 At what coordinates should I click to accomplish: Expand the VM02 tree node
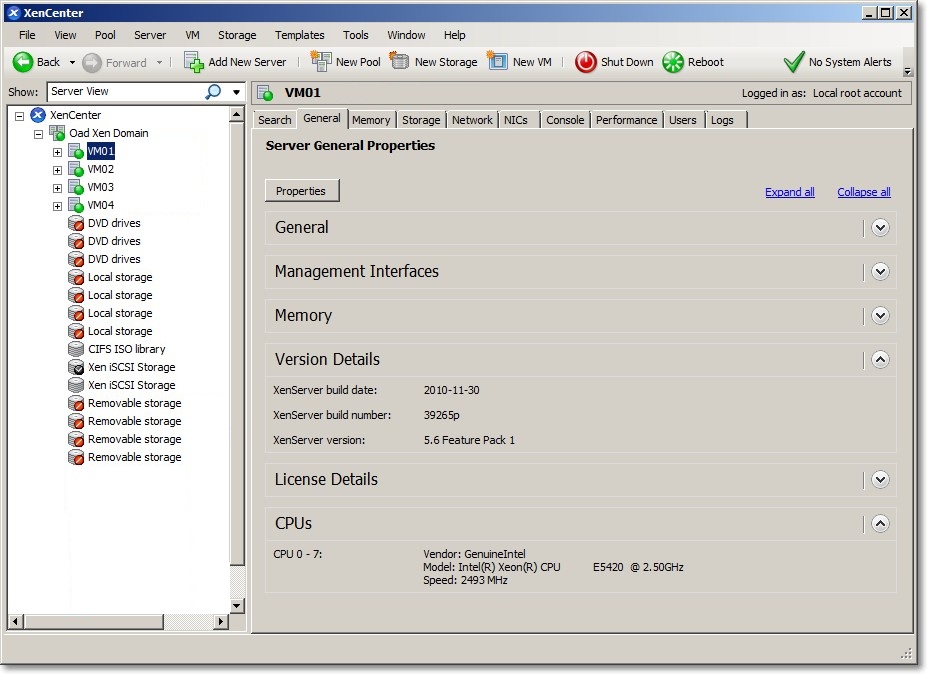(x=57, y=170)
